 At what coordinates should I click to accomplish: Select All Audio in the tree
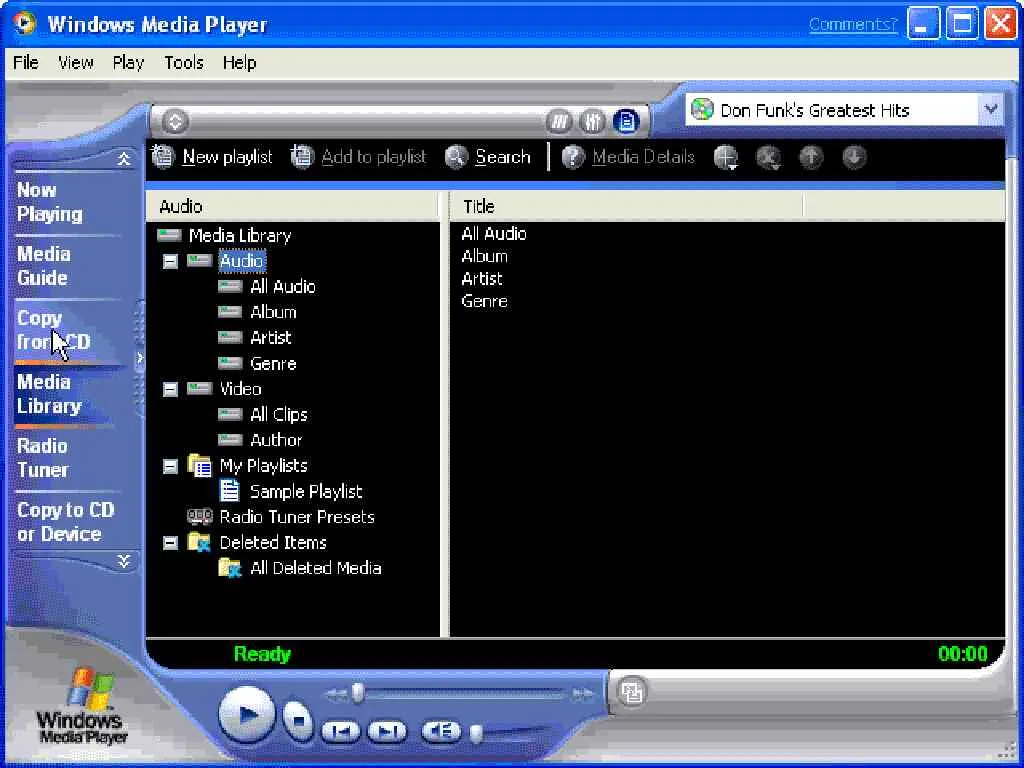click(x=283, y=287)
